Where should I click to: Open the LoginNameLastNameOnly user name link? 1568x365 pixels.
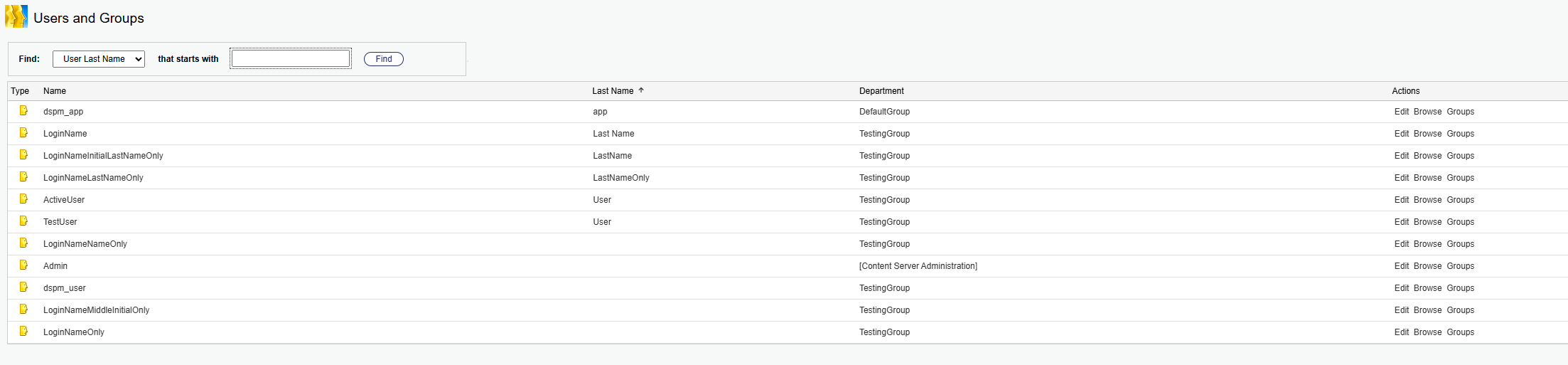point(93,178)
